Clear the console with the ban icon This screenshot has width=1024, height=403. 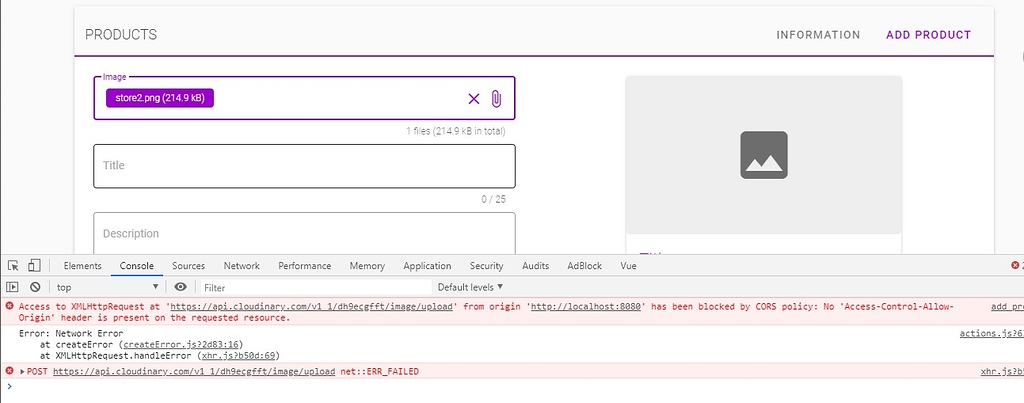[34, 287]
